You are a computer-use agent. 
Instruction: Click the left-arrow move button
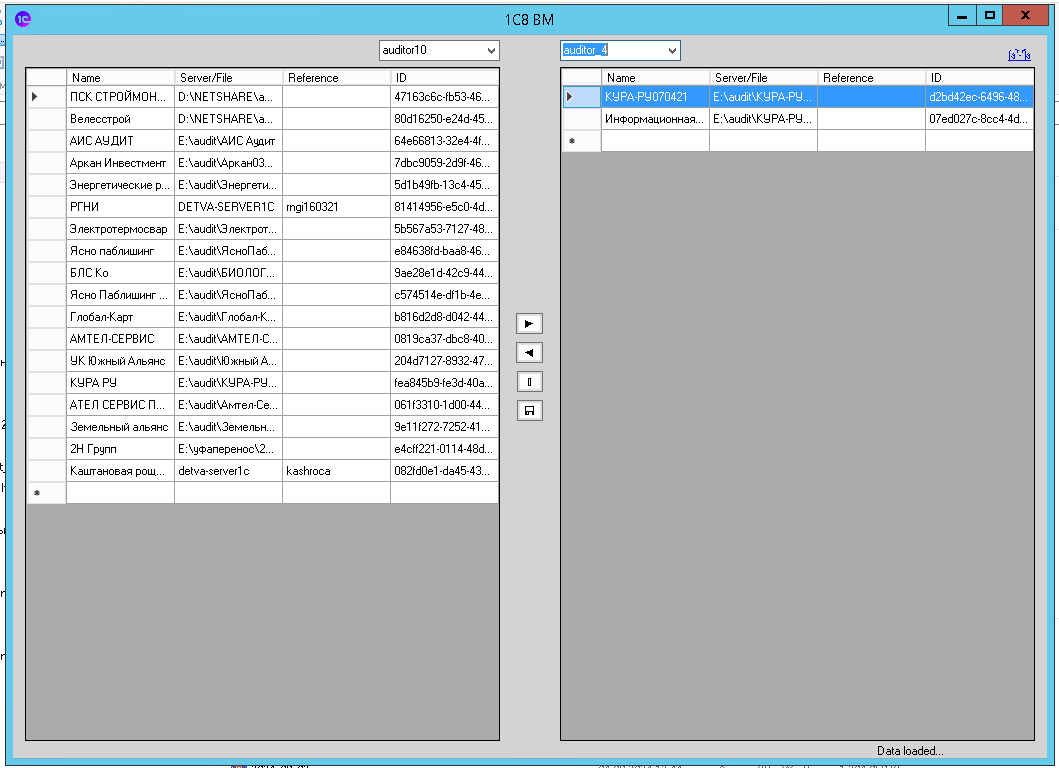[529, 352]
